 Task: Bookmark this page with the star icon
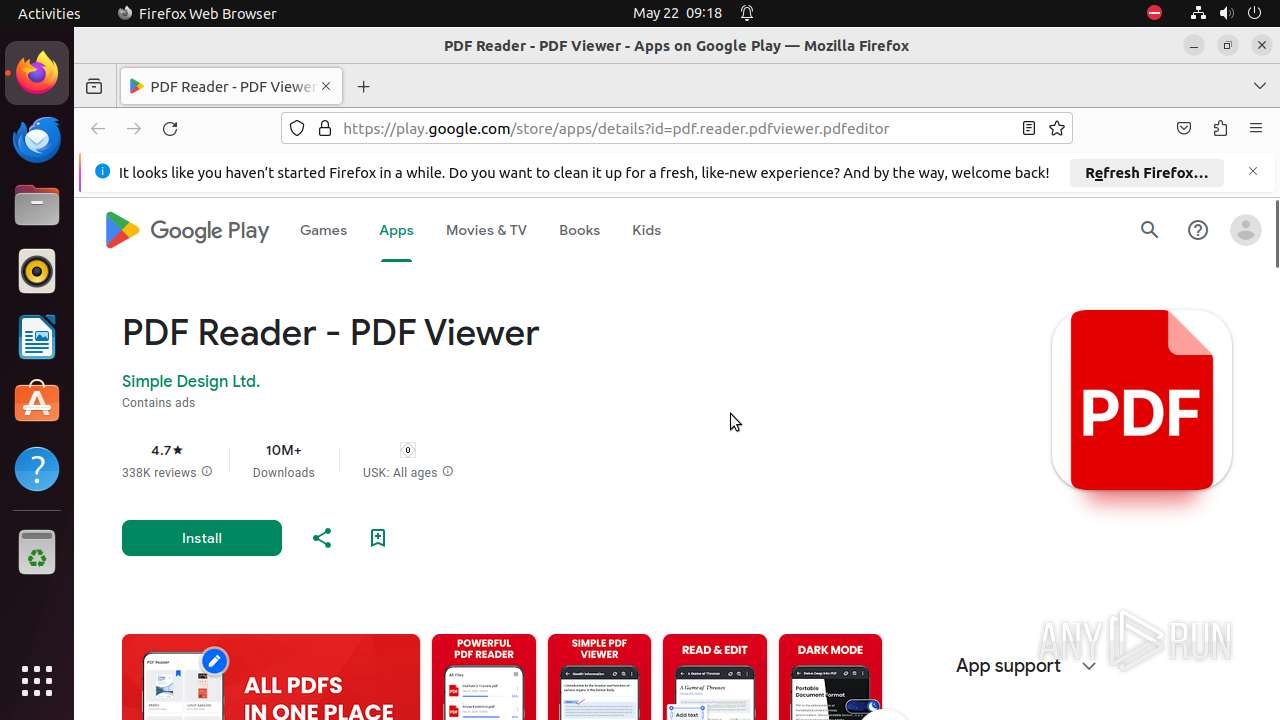point(1057,128)
